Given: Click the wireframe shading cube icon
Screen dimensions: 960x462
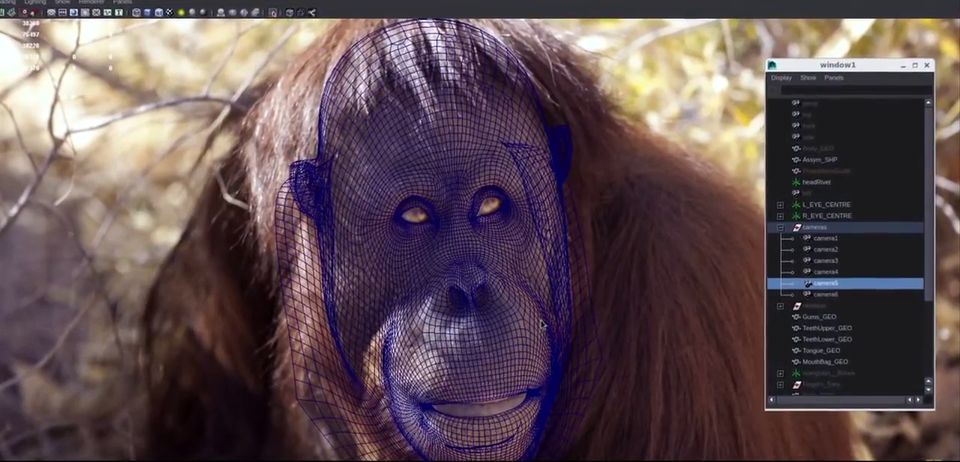Looking at the screenshot, I should 136,12.
